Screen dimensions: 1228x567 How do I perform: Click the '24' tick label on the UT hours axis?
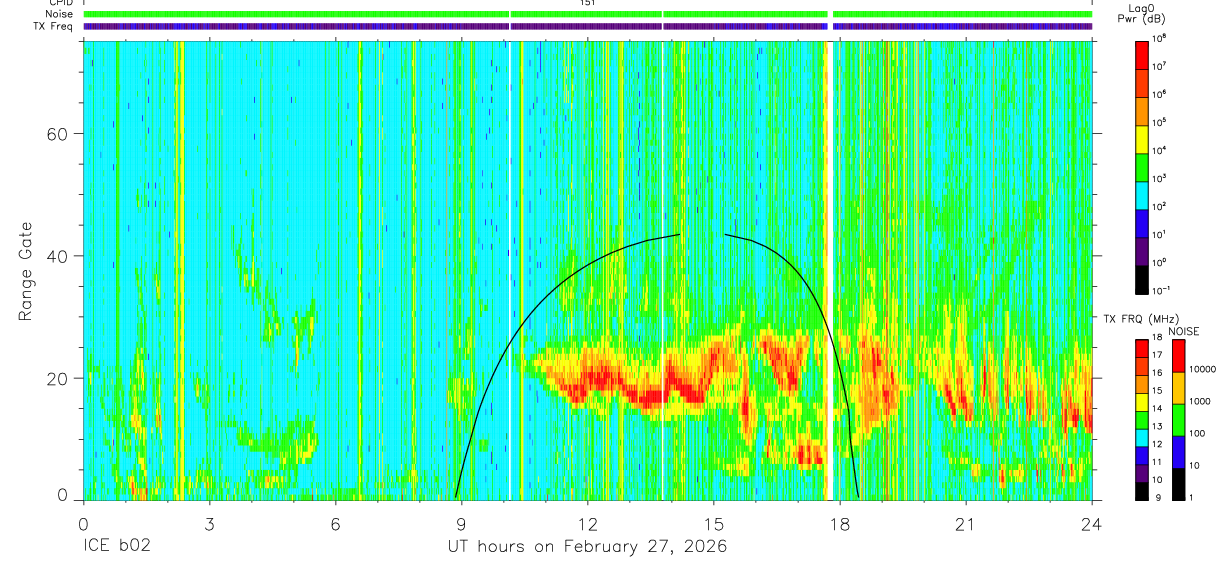click(x=1092, y=524)
